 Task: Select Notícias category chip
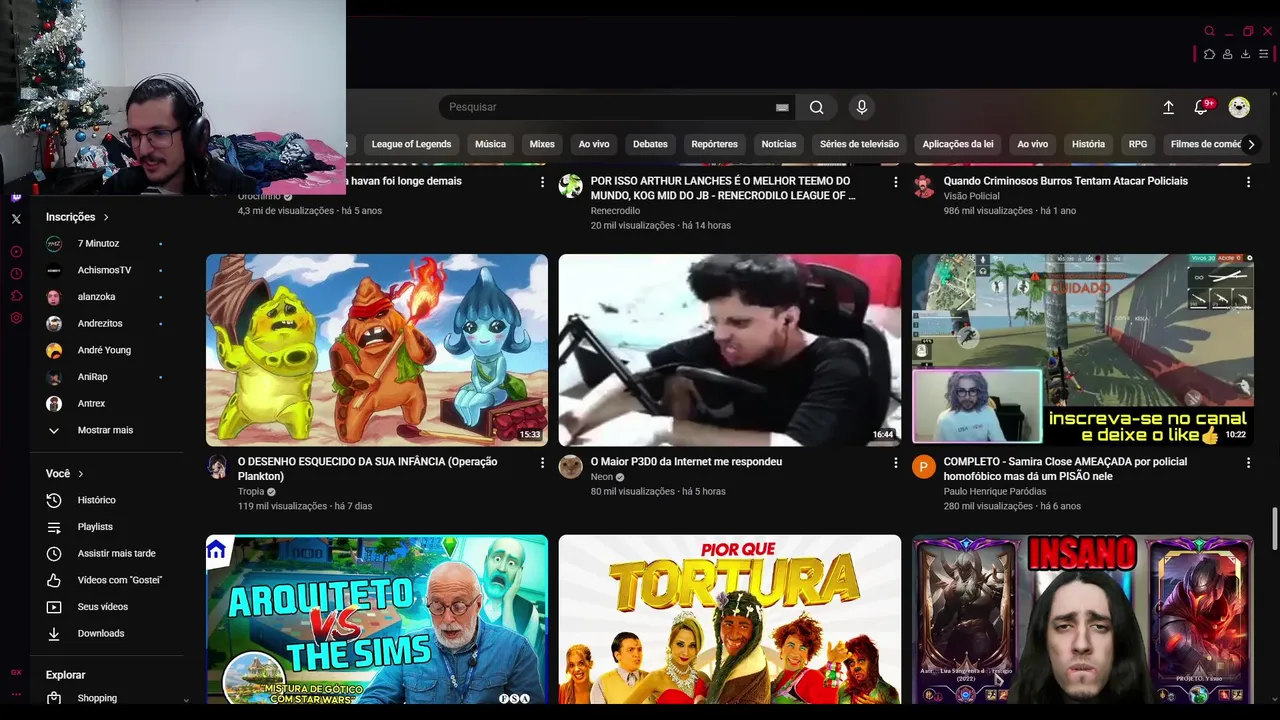coord(779,144)
